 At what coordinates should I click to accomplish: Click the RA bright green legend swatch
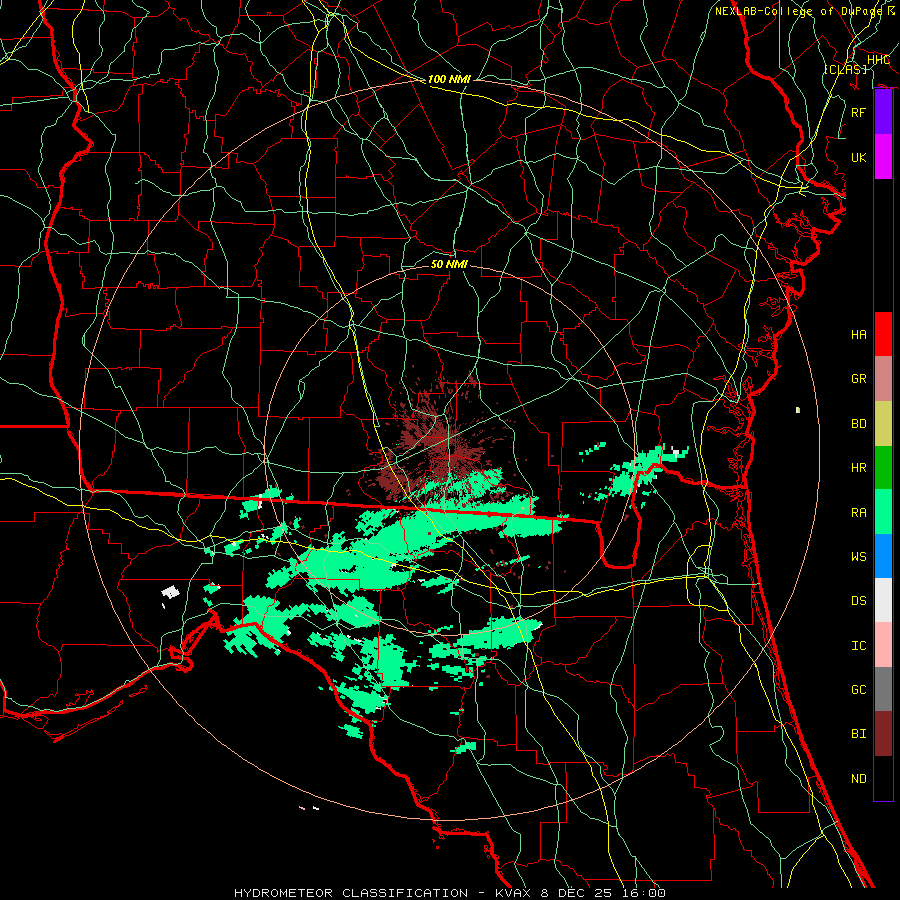(883, 511)
